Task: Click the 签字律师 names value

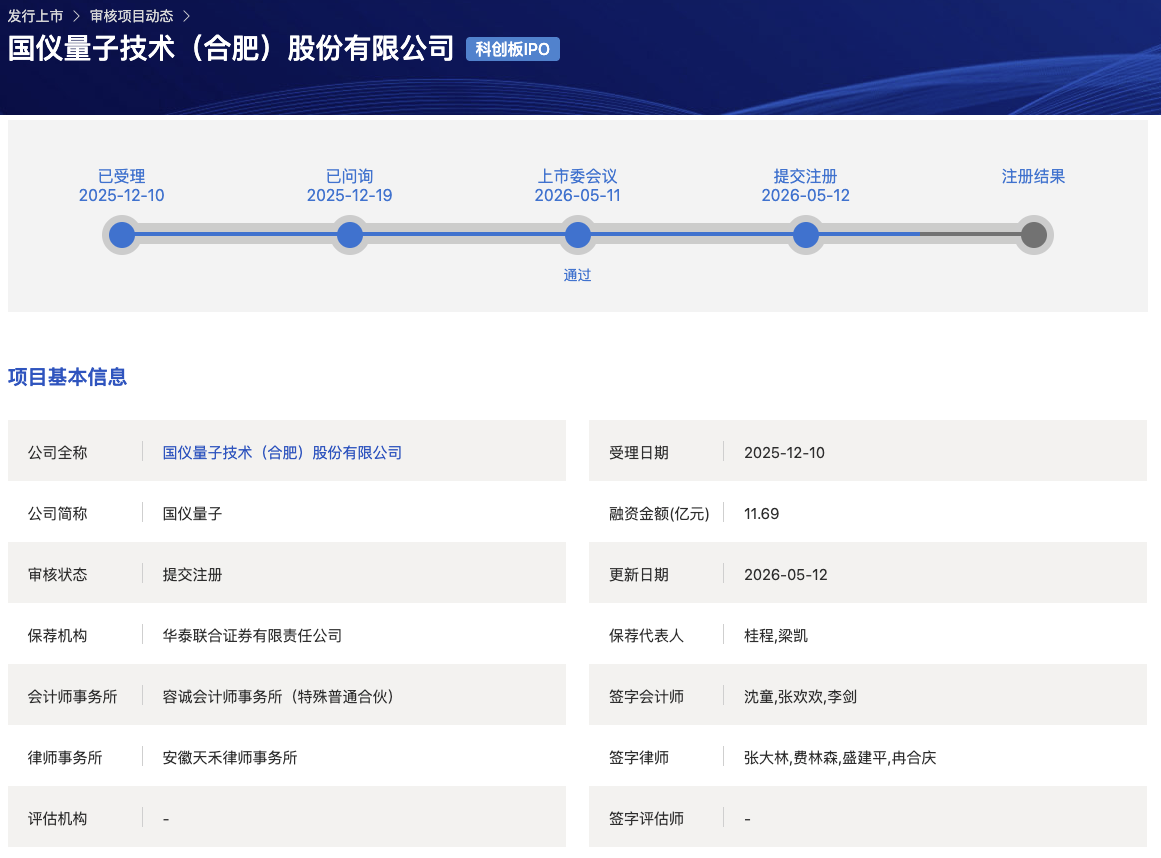Action: 840,757
